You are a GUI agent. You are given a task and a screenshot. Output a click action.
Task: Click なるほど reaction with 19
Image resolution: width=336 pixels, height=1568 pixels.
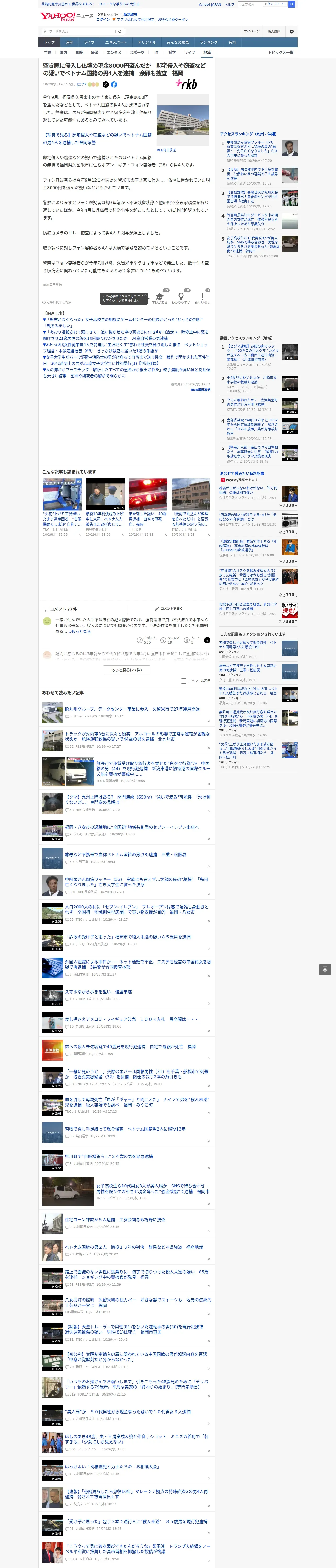tap(170, 640)
